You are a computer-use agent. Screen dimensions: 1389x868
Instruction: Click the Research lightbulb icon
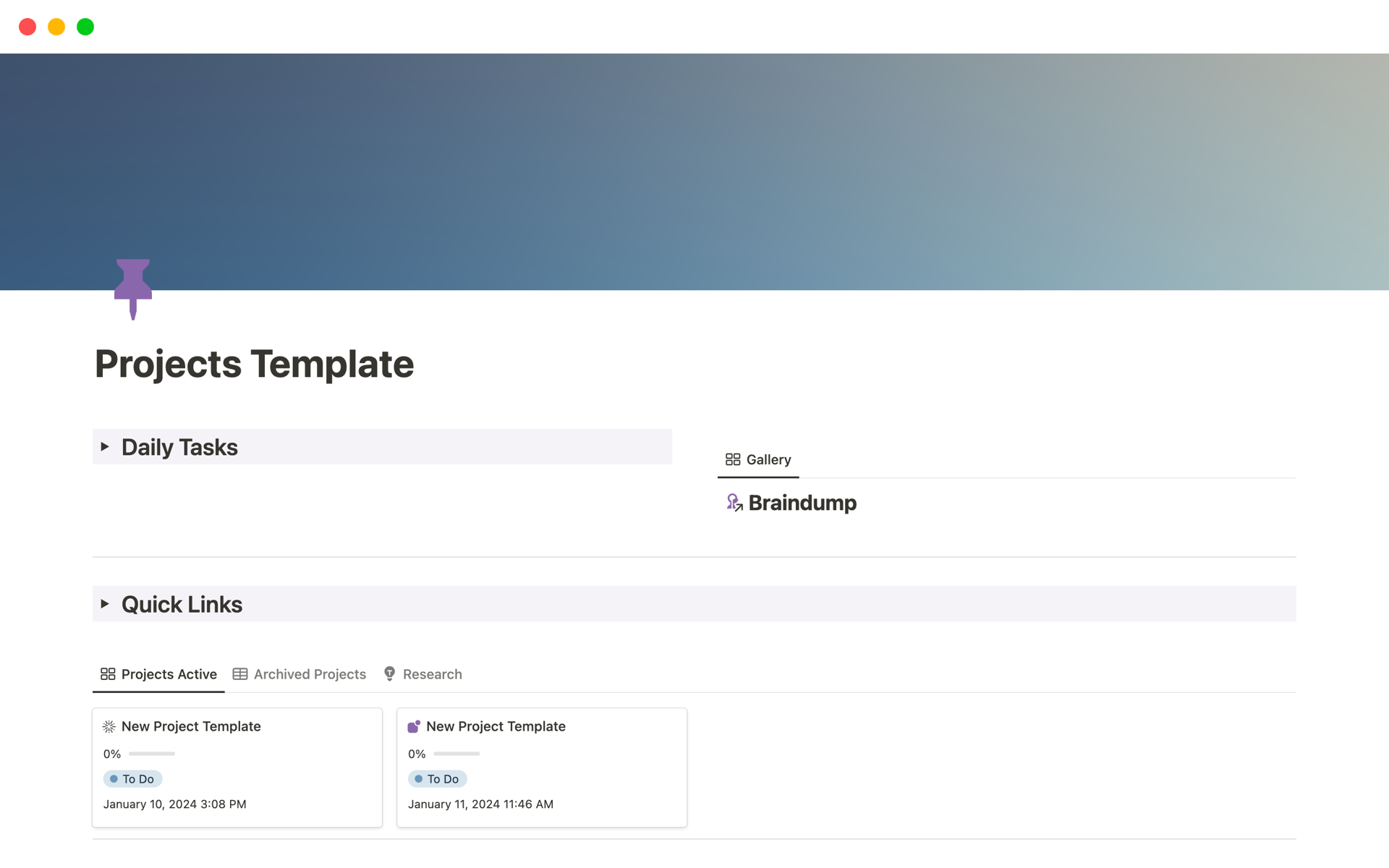click(389, 674)
